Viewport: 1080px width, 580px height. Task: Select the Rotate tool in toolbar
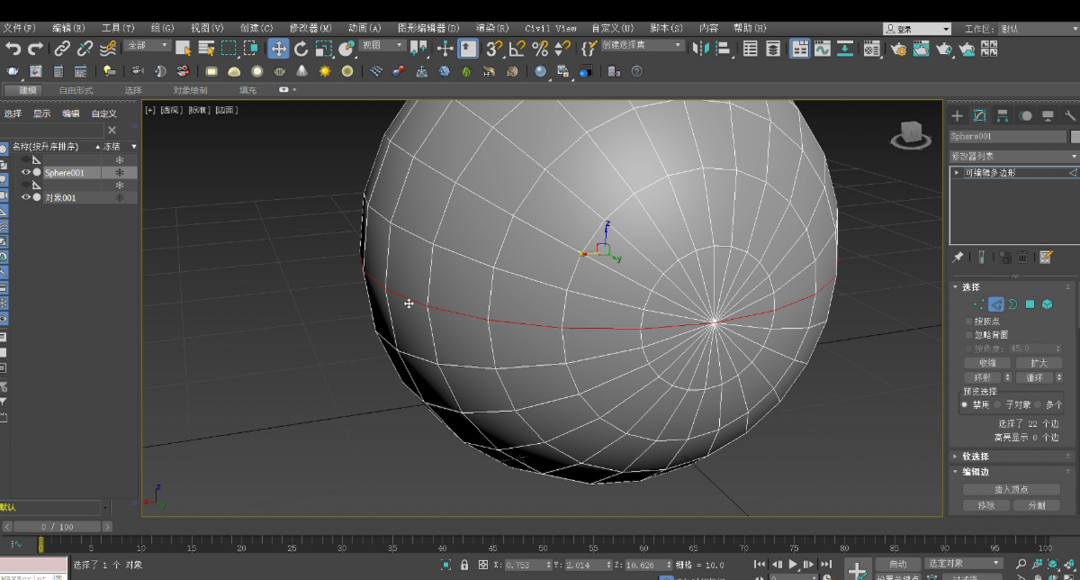tap(301, 48)
